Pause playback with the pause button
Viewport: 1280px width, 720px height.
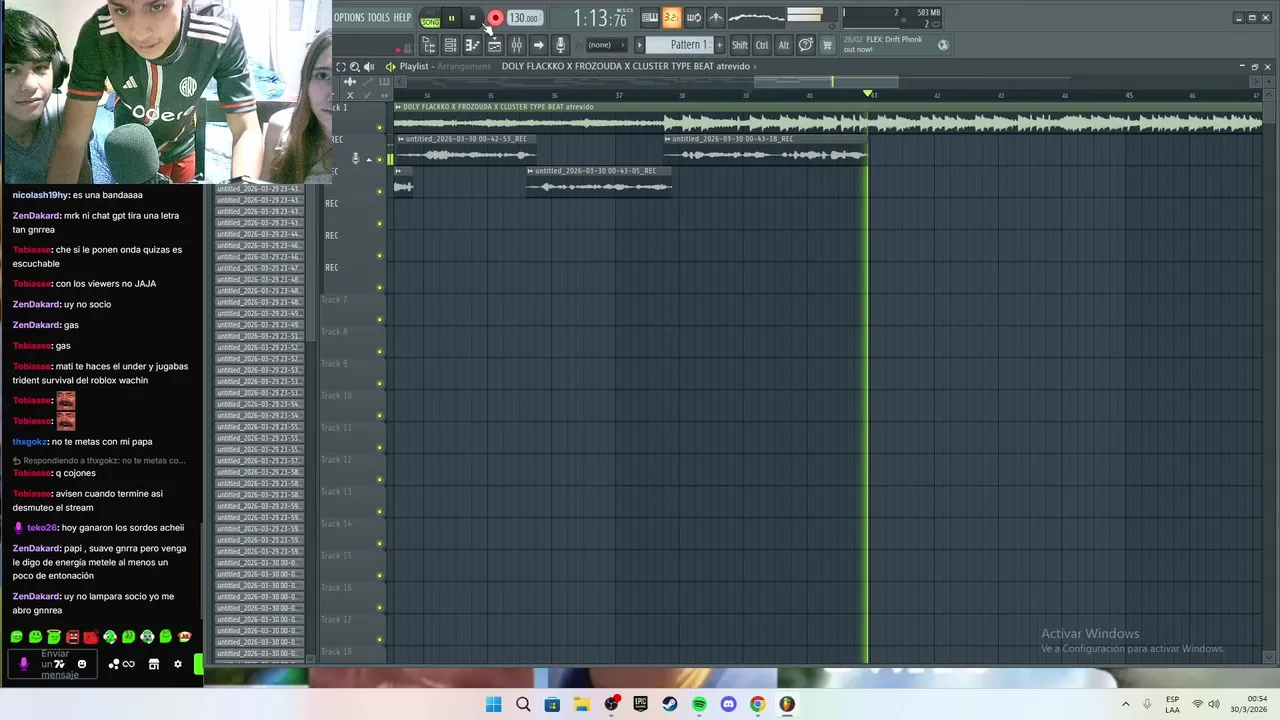pos(451,18)
